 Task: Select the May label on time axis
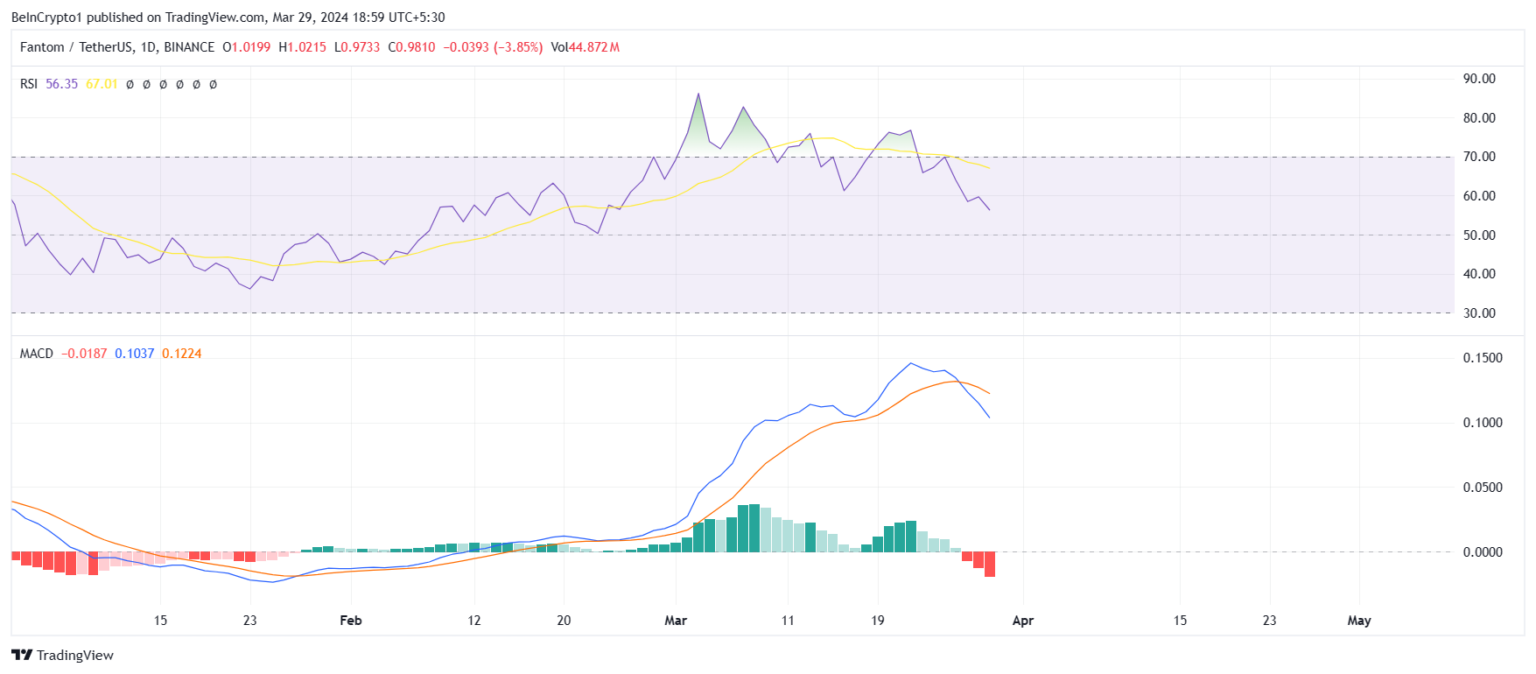pos(1359,620)
